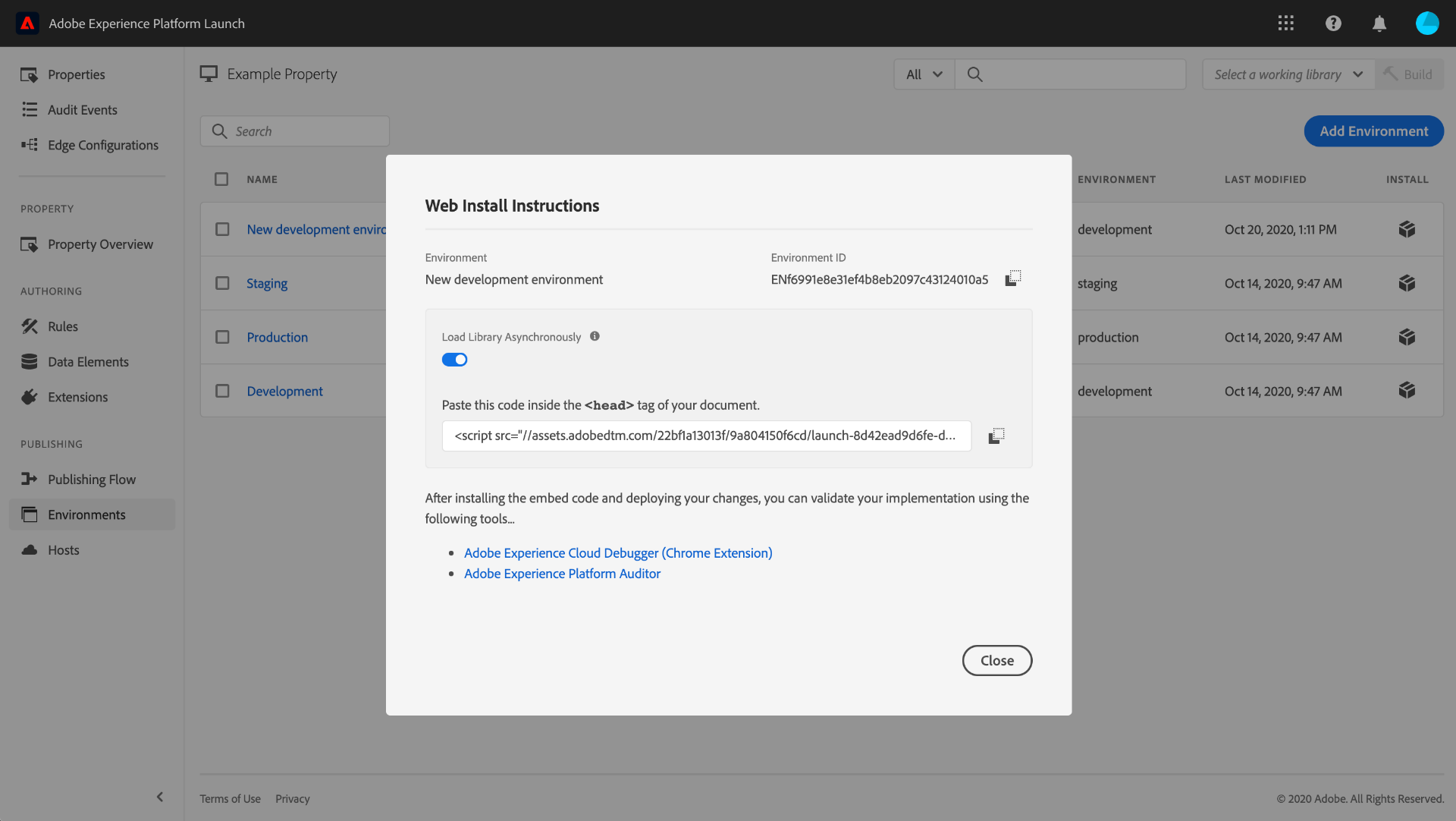
Task: Open Adobe Experience Cloud Debugger link
Action: pos(617,553)
